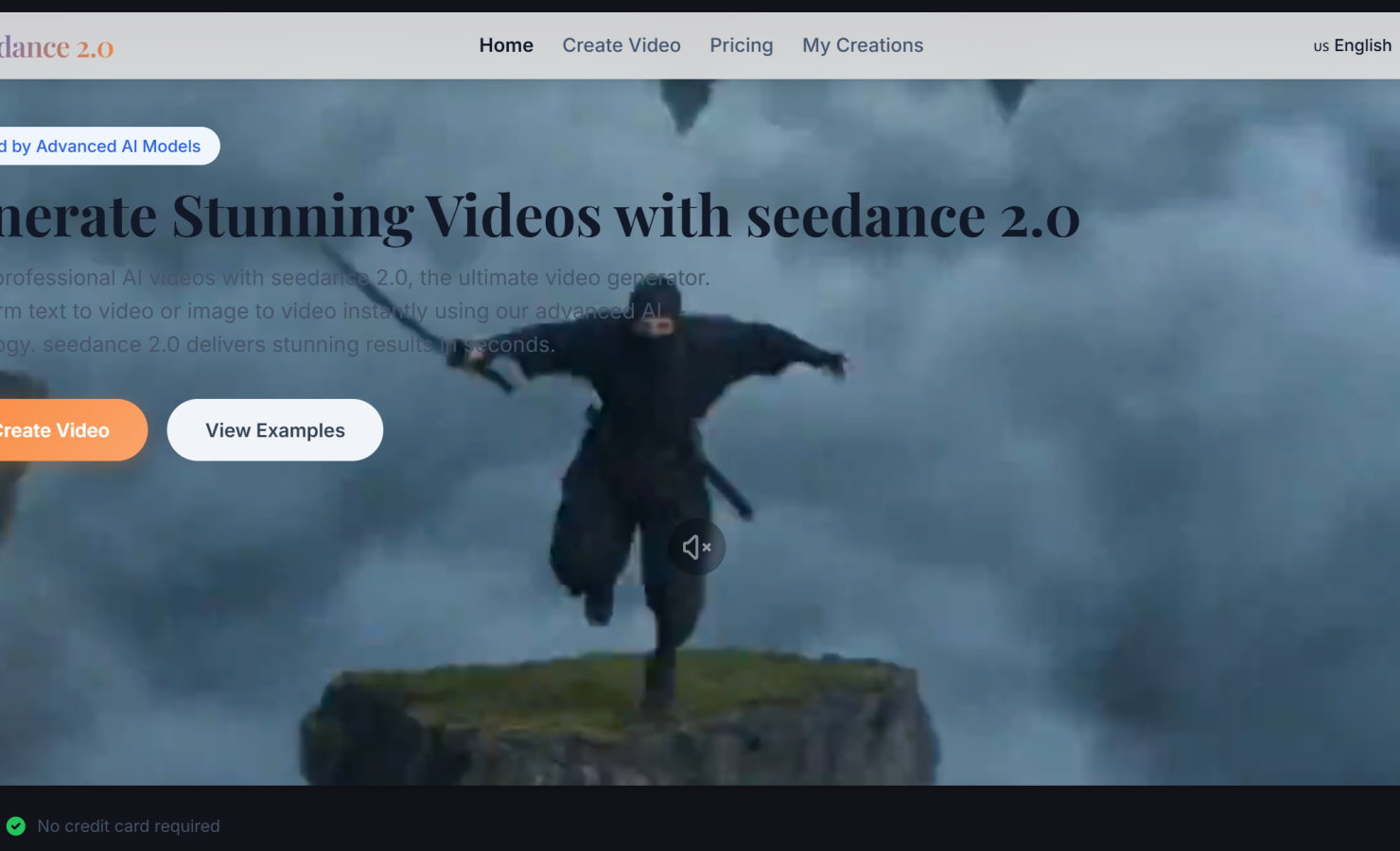Click the View Examples button
1400x851 pixels.
tap(275, 430)
